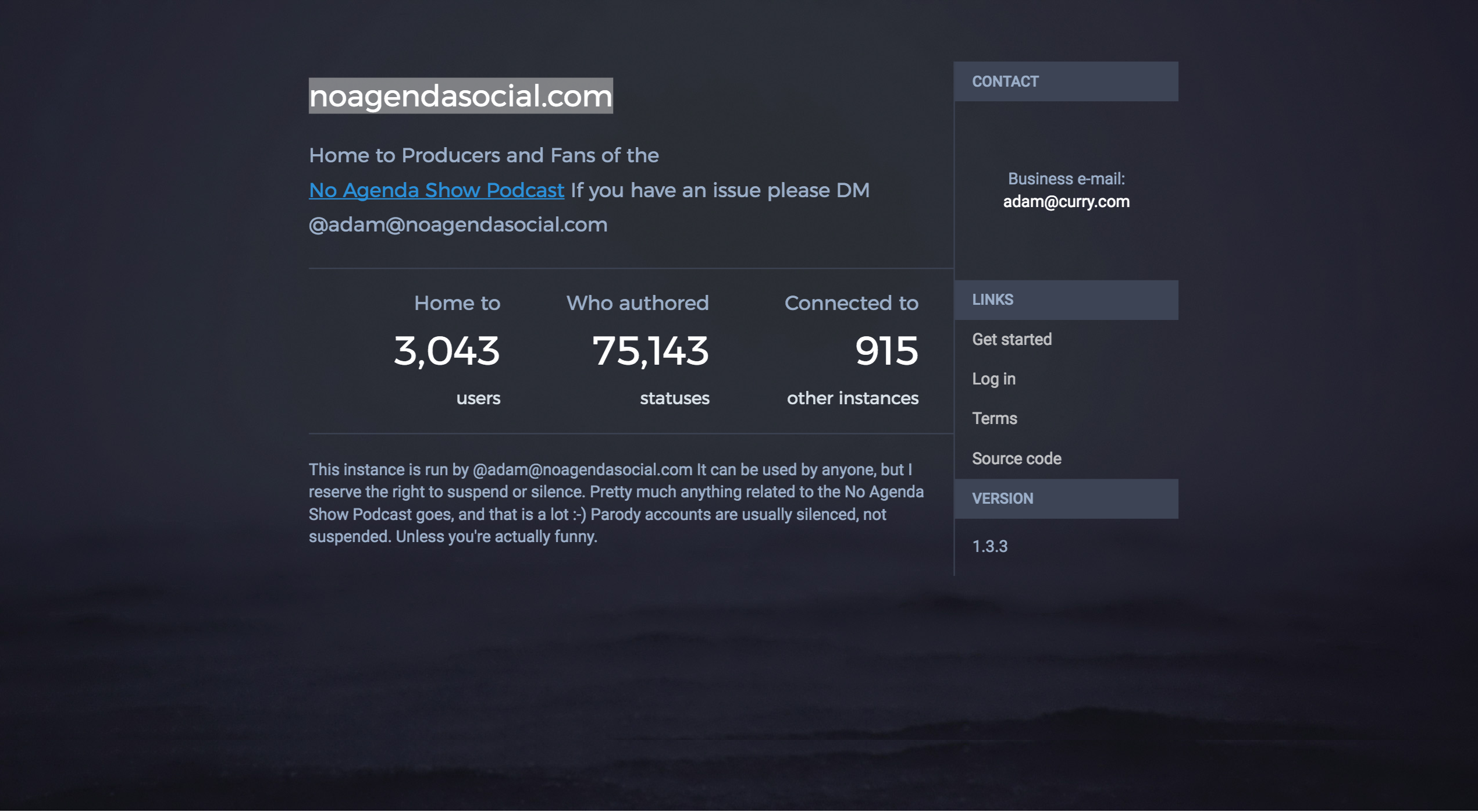
Task: Click the VERSION section header
Action: pyautogui.click(x=1066, y=498)
